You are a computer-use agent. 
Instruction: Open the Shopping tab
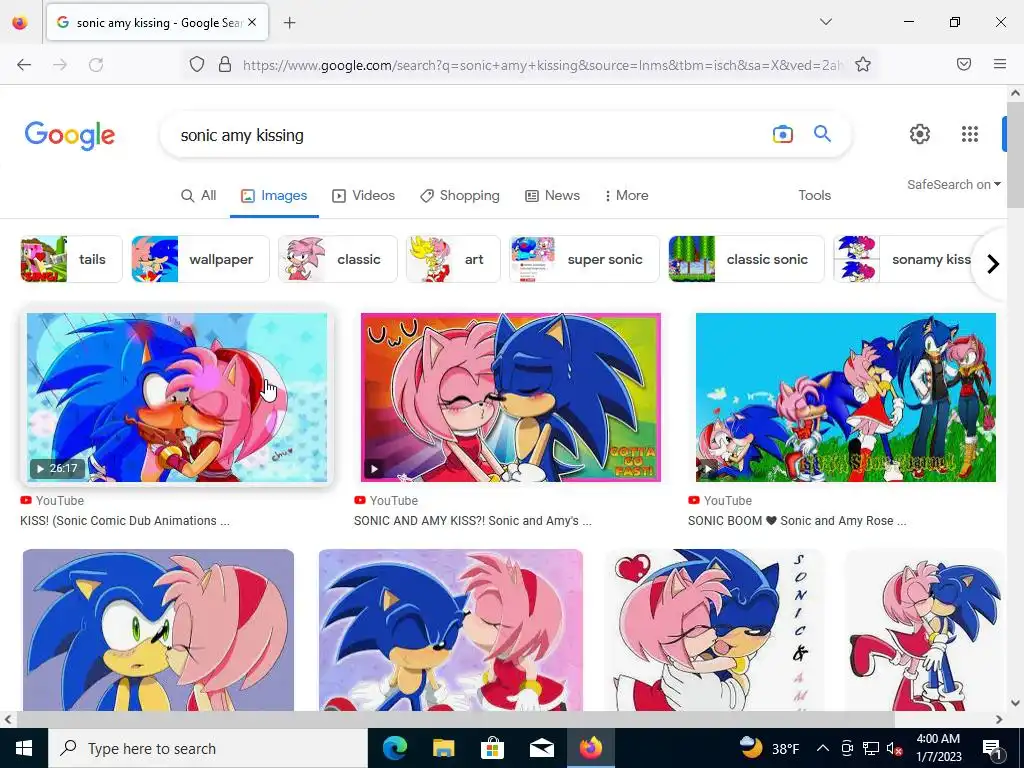tap(460, 195)
